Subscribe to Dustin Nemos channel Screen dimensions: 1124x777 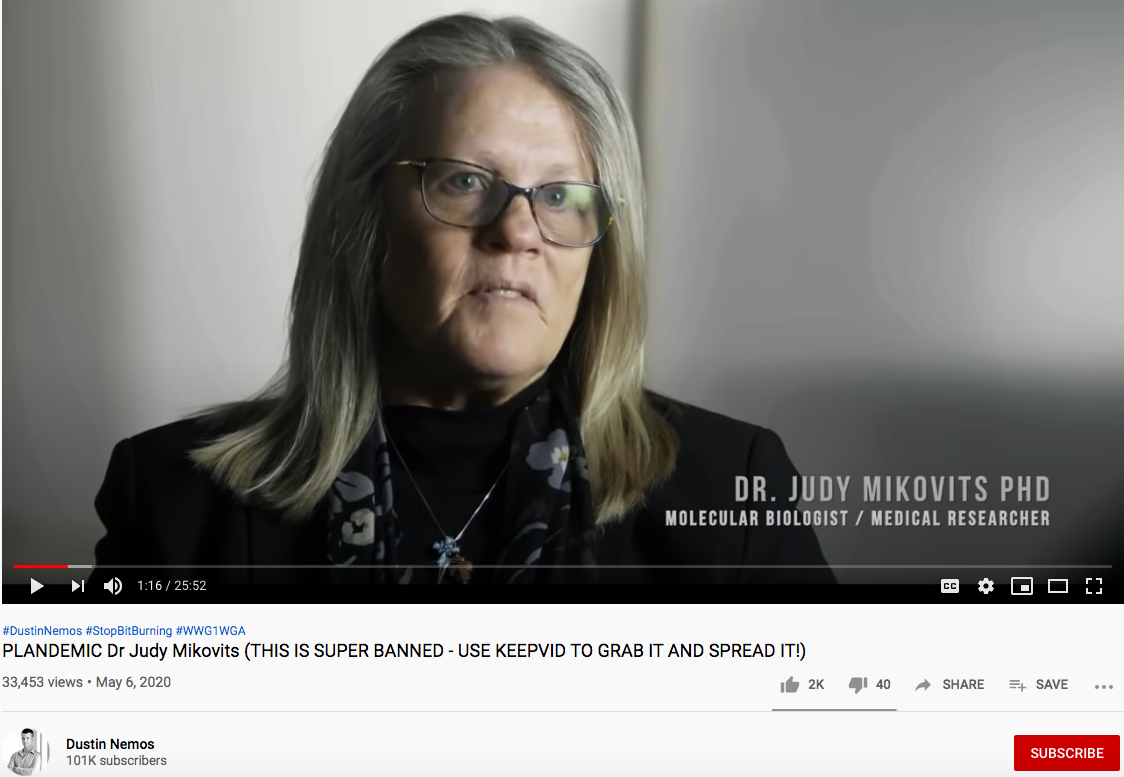point(1067,753)
